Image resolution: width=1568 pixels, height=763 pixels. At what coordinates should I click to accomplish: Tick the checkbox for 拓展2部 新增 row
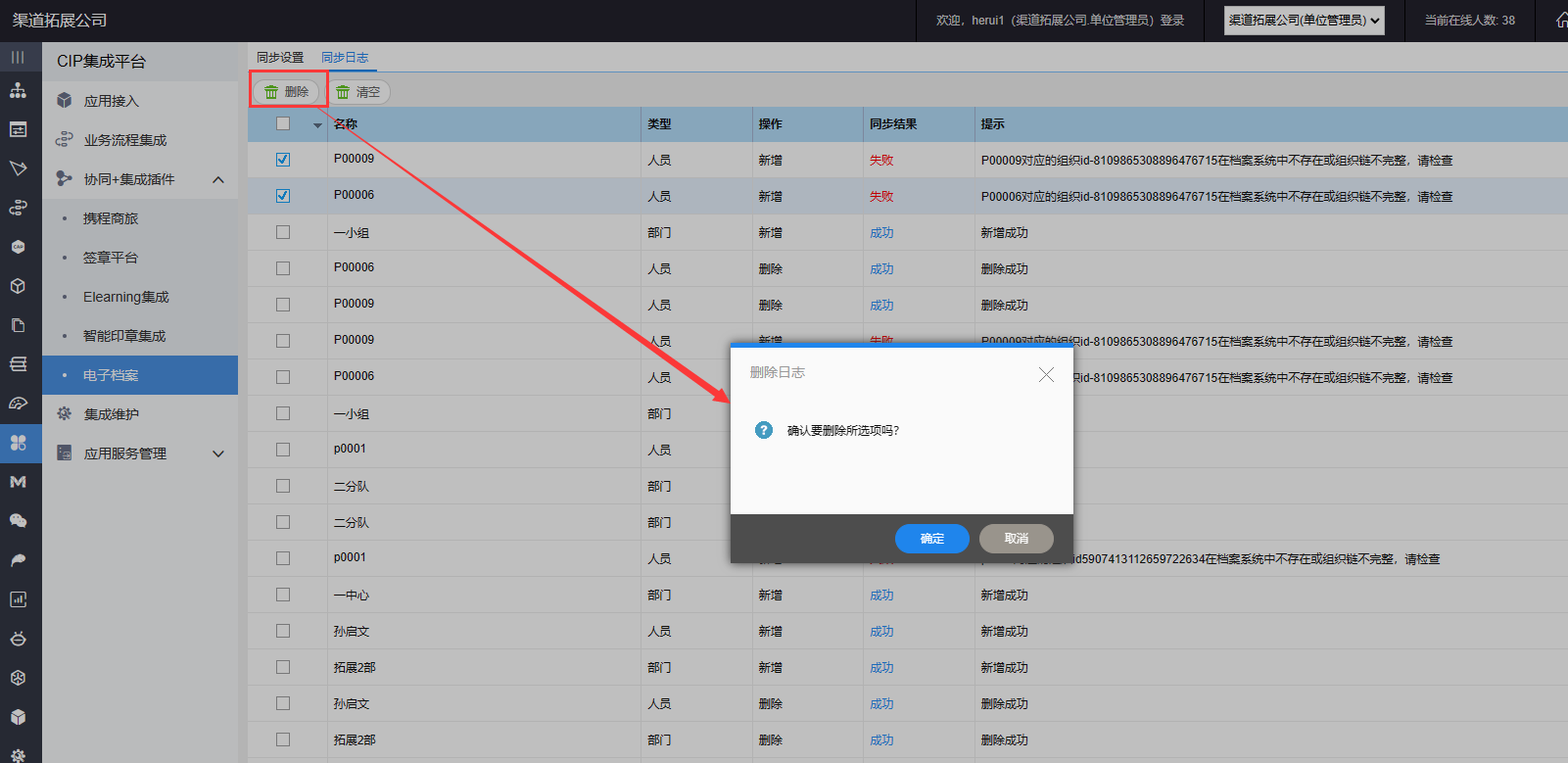283,666
